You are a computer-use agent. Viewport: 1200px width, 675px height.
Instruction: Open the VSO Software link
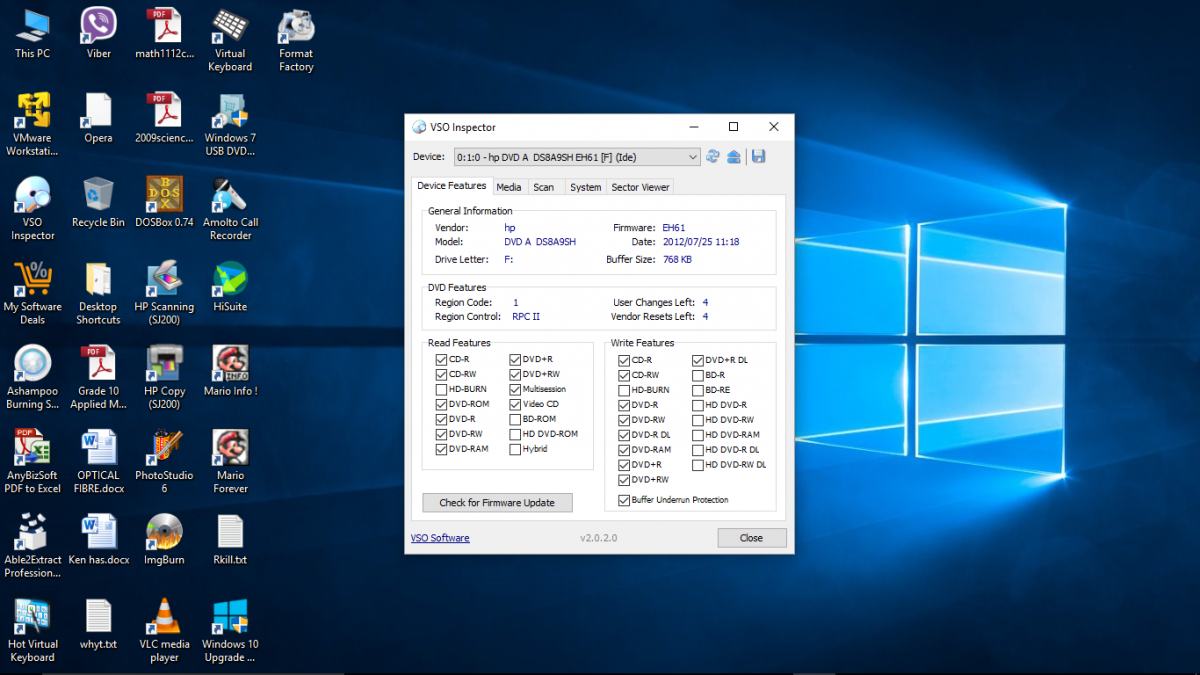(x=440, y=538)
